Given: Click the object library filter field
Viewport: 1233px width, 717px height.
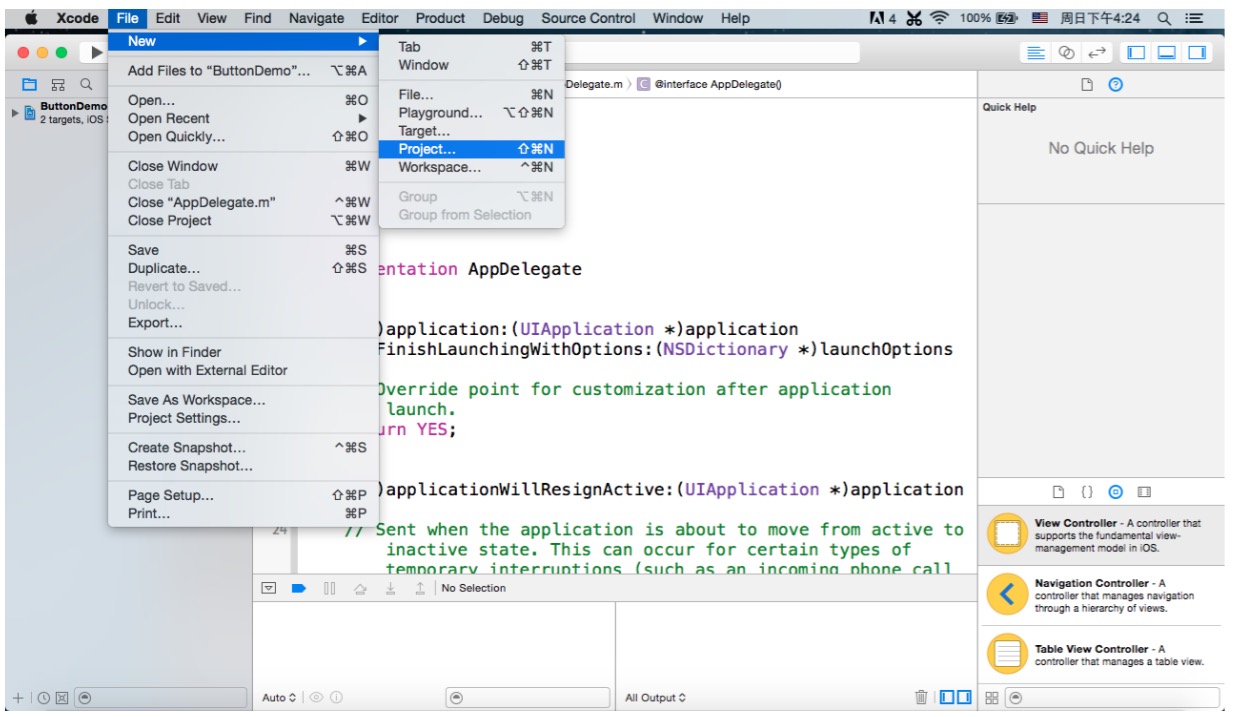Looking at the screenshot, I should coord(1113,698).
